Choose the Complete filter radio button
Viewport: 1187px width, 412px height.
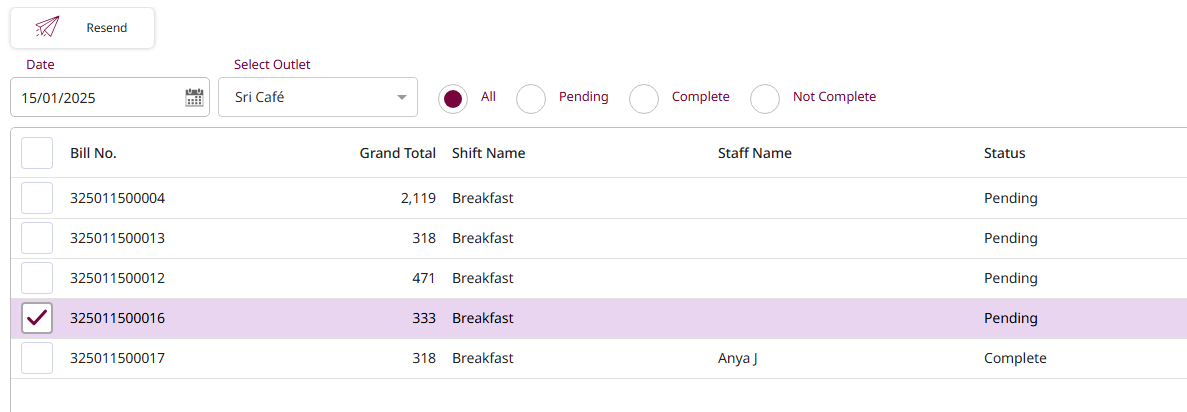(x=644, y=98)
